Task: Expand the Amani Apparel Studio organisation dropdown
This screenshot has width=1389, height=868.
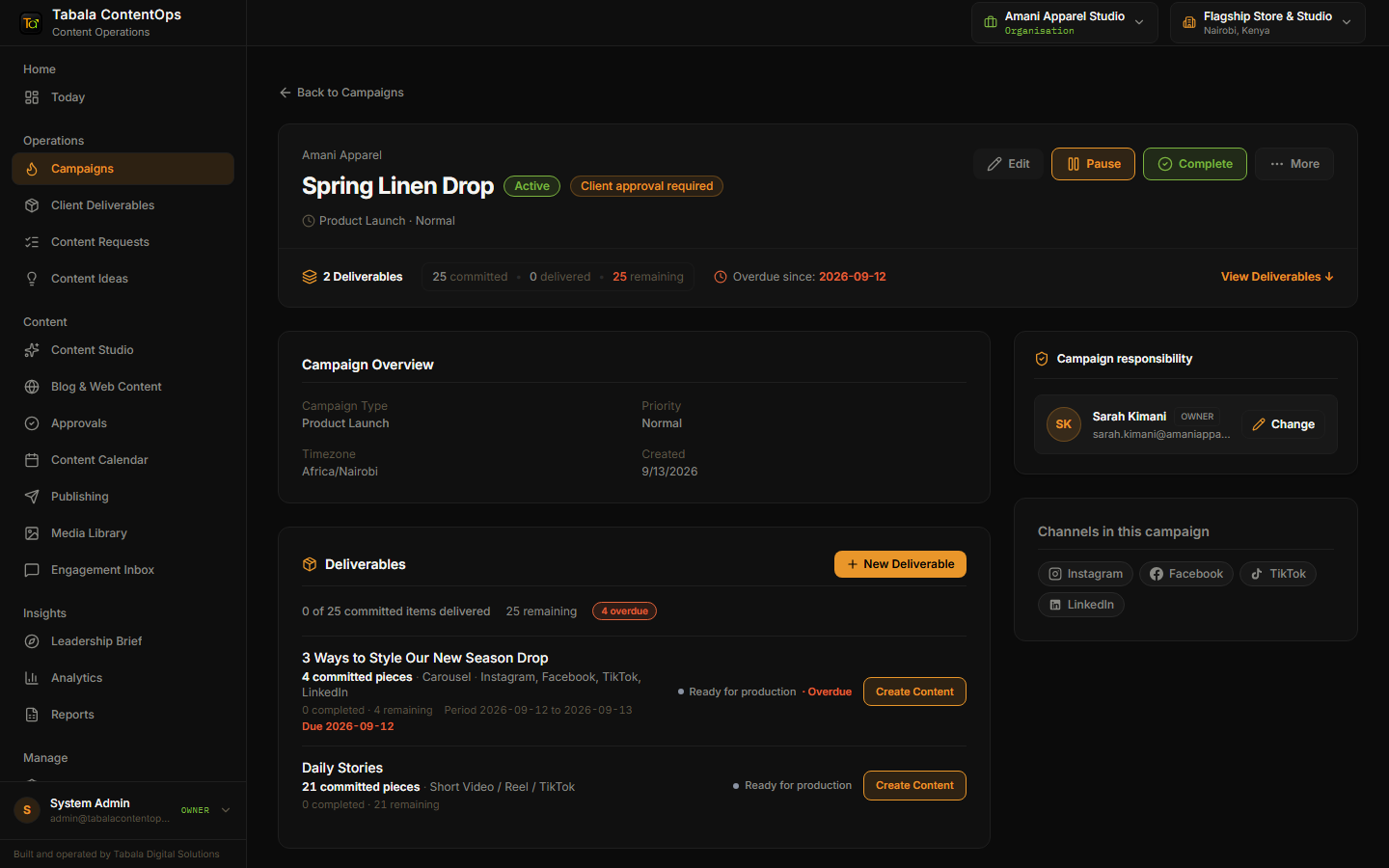Action: (1064, 22)
